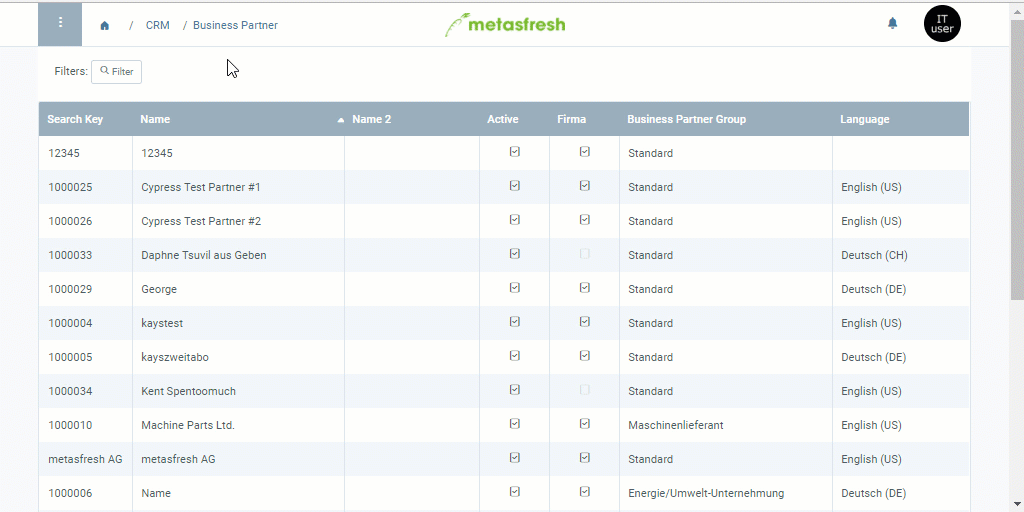Open the notifications bell
The image size is (1024, 512).
tap(892, 24)
